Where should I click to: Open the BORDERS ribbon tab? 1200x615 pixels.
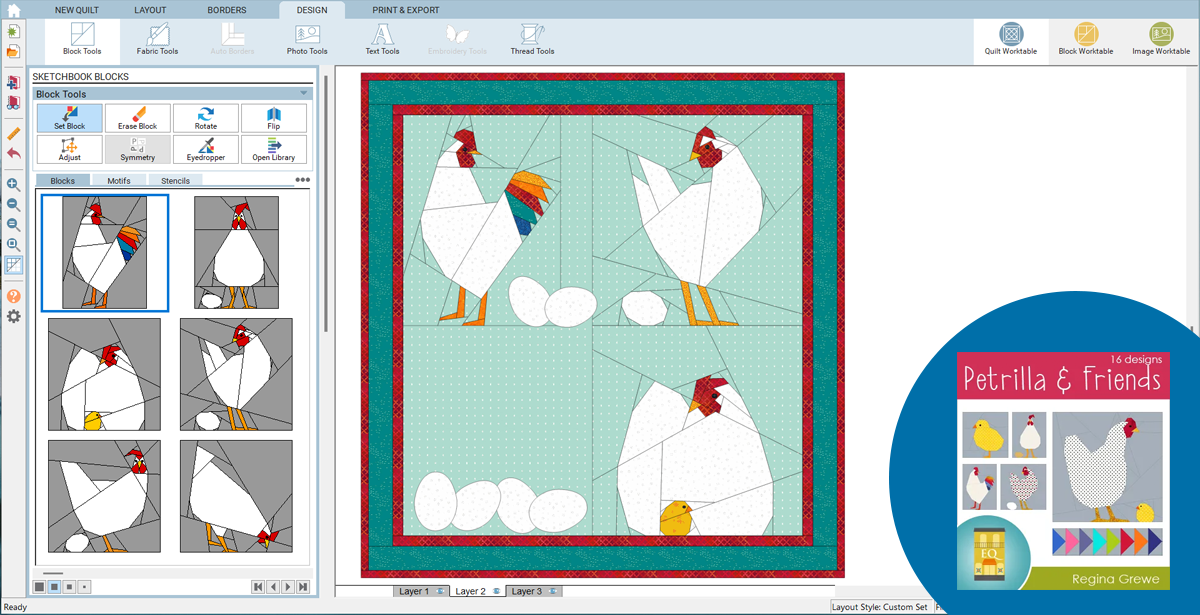(x=227, y=10)
